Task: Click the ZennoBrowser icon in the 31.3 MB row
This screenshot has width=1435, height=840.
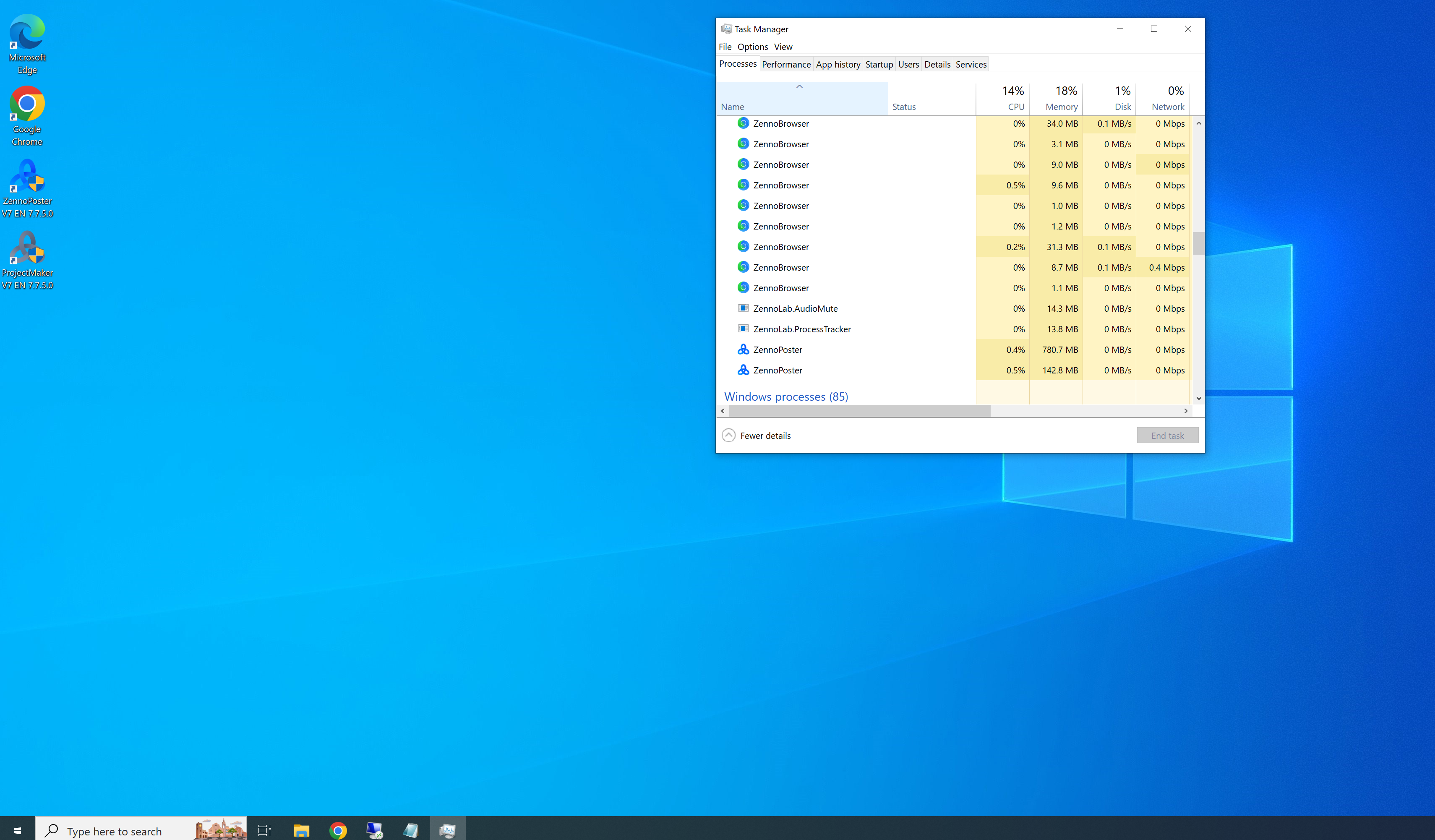Action: pyautogui.click(x=743, y=246)
